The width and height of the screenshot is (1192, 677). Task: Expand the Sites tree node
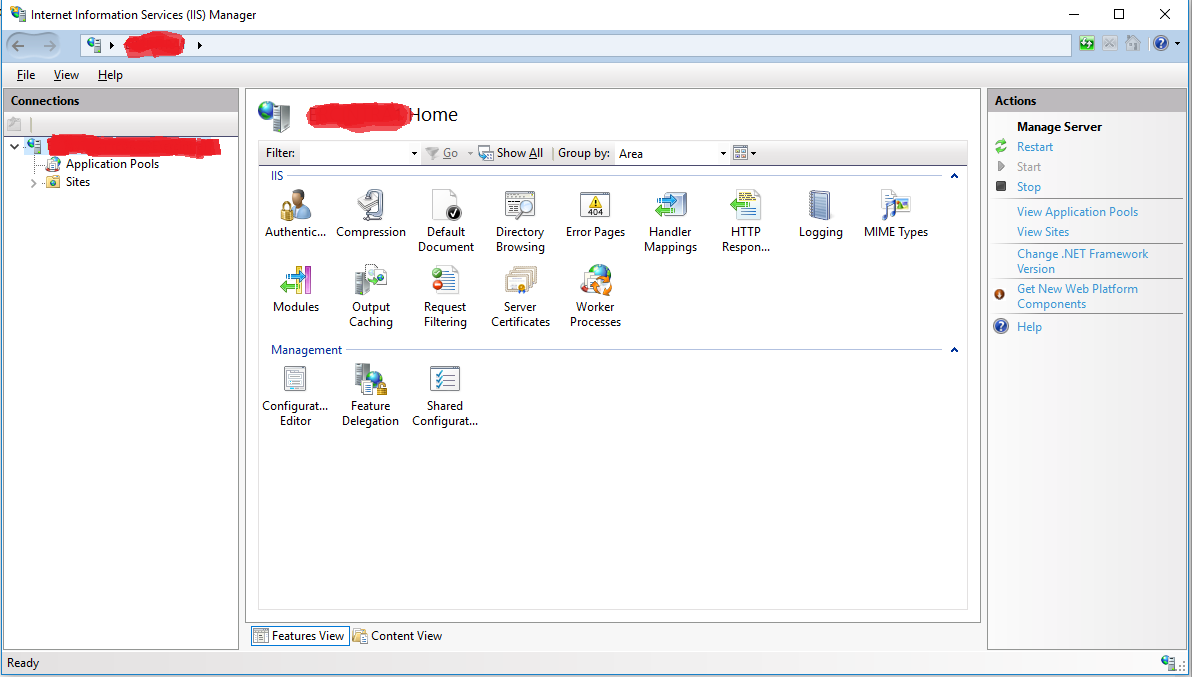click(33, 183)
